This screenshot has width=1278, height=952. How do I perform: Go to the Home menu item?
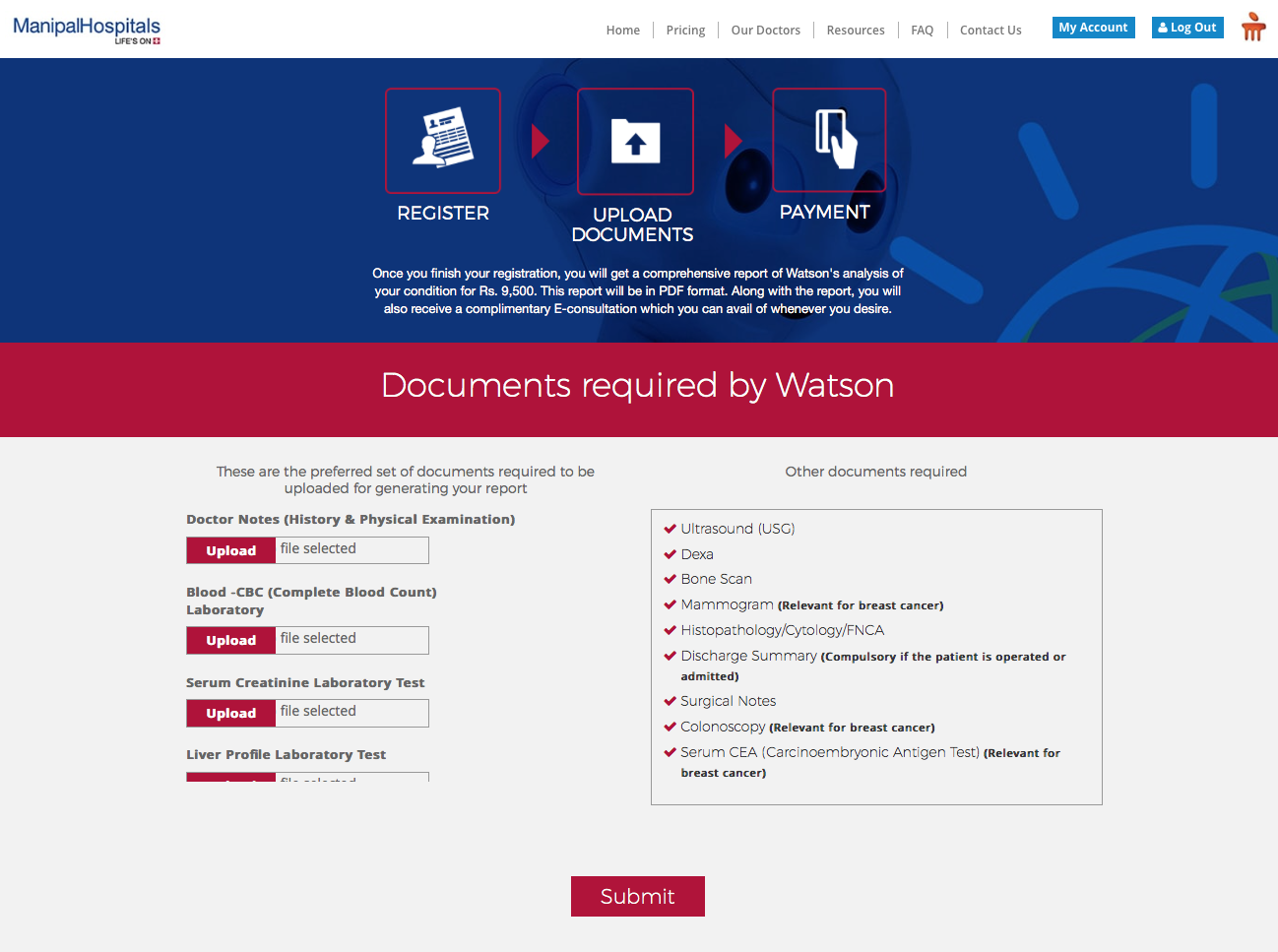623,31
